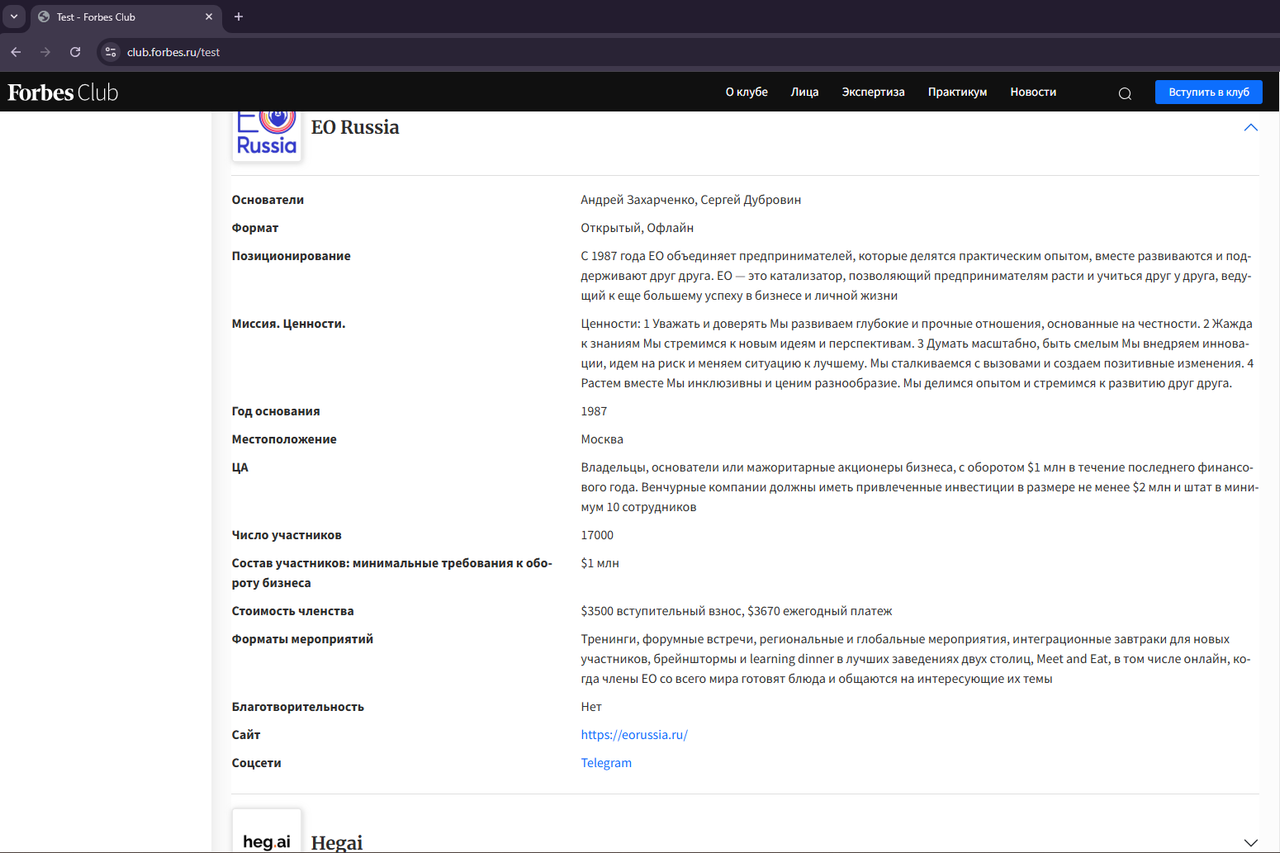Screen dimensions: 1280x853
Task: Click the Соцсети label
Action: click(x=257, y=763)
